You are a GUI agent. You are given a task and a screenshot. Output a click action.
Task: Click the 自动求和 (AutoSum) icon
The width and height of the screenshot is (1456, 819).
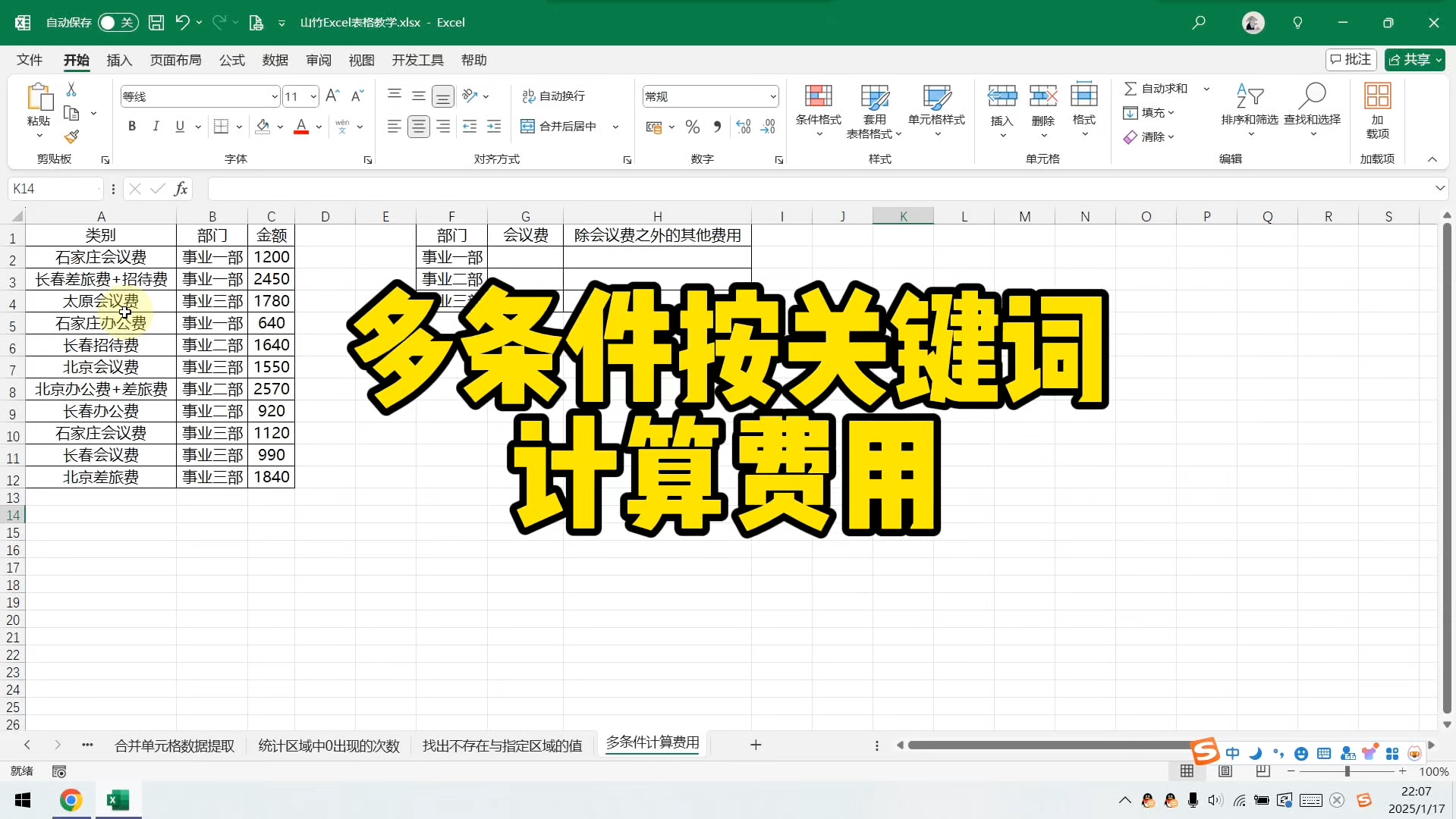[x=1158, y=88]
